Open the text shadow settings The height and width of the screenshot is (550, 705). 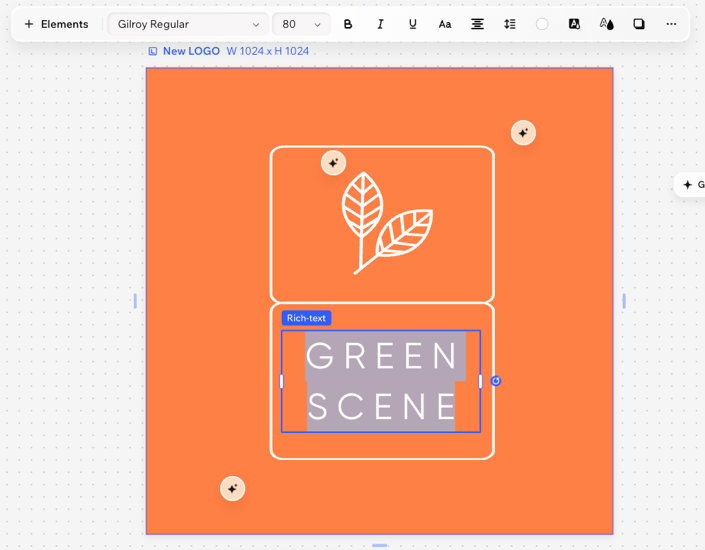639,24
